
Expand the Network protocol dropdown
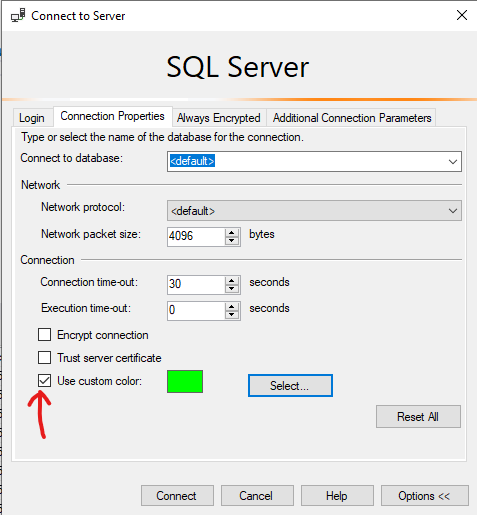(452, 211)
